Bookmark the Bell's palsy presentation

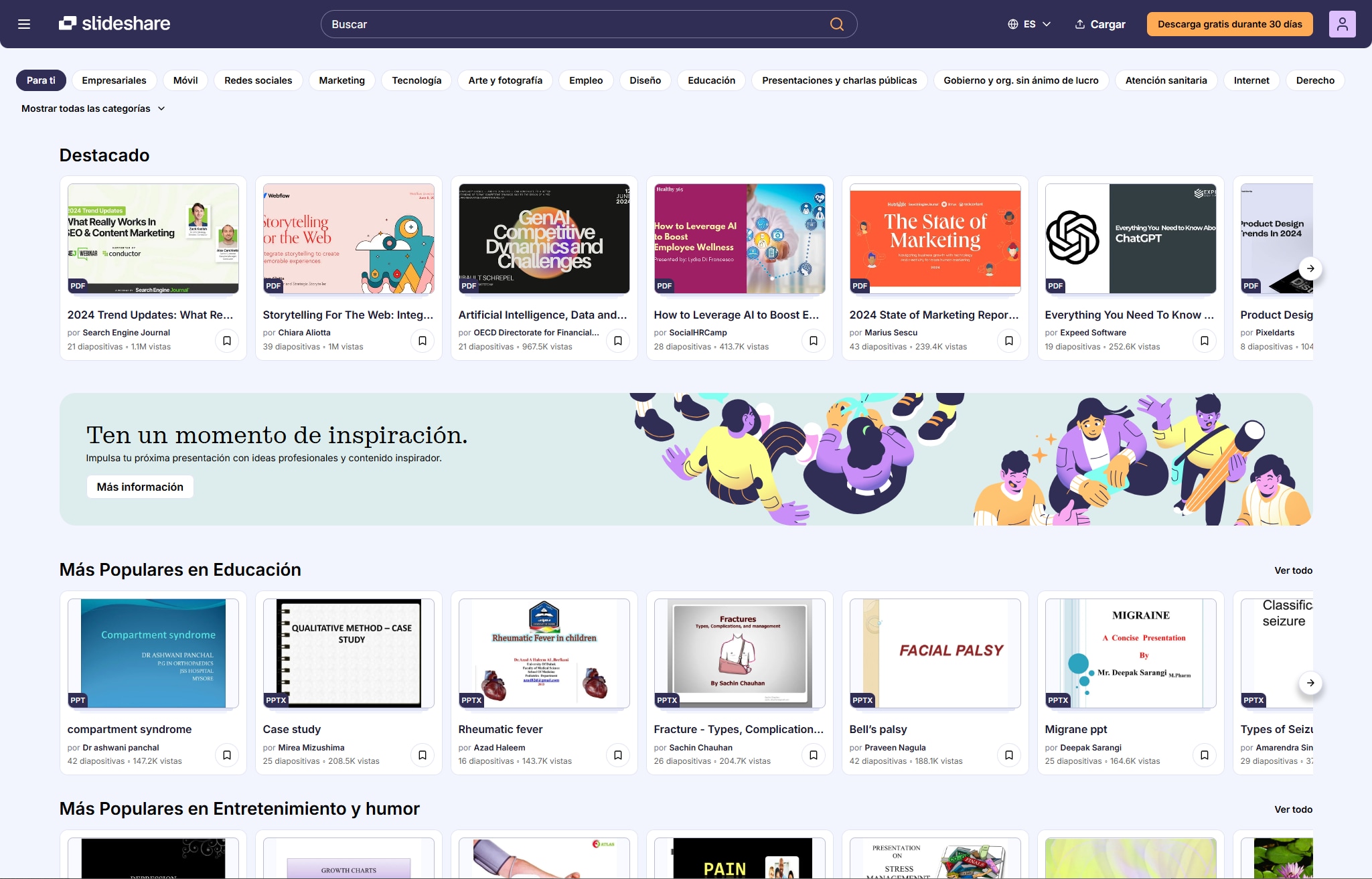tap(1009, 754)
